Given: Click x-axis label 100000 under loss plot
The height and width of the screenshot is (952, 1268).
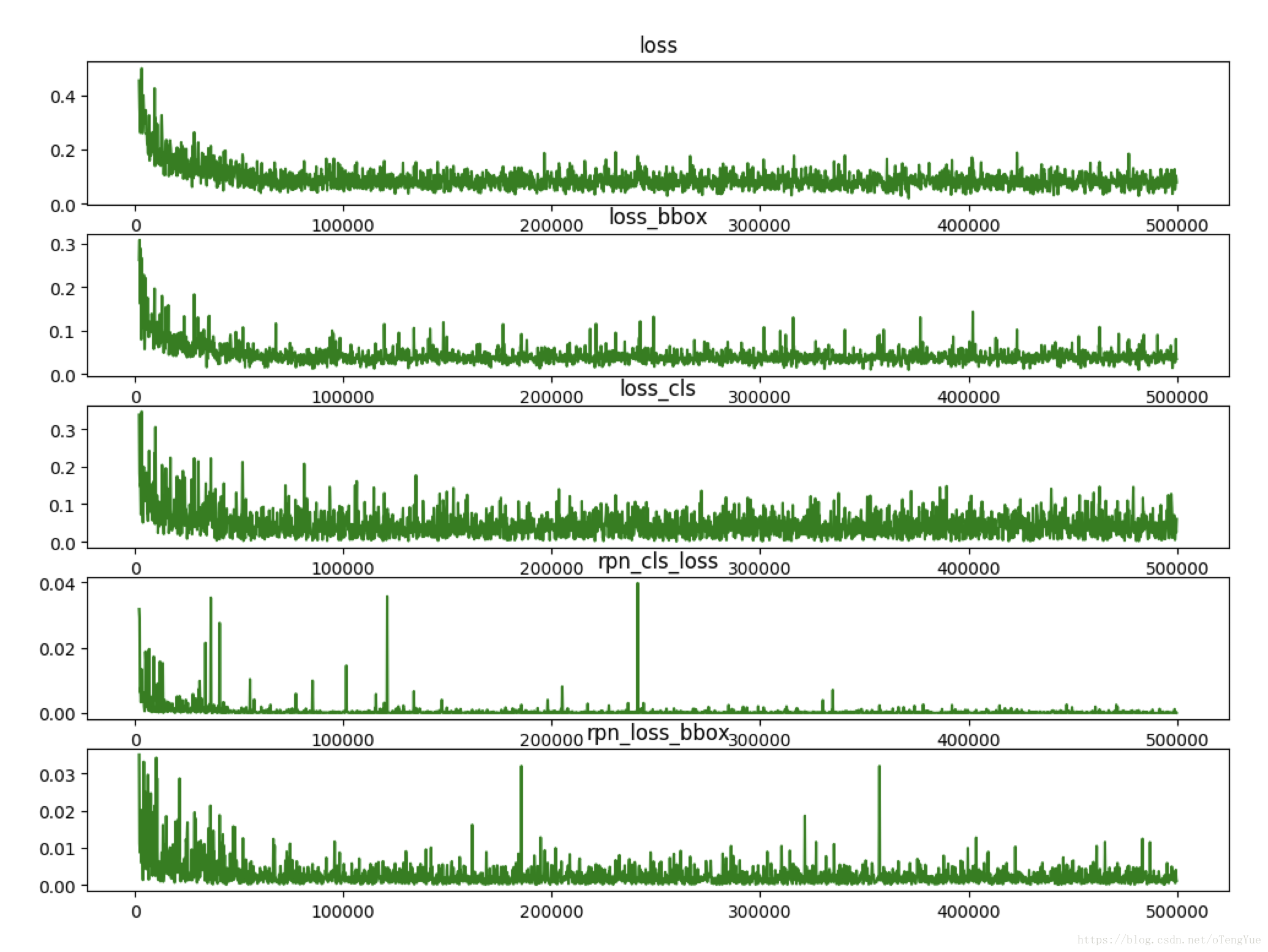Looking at the screenshot, I should (x=343, y=225).
